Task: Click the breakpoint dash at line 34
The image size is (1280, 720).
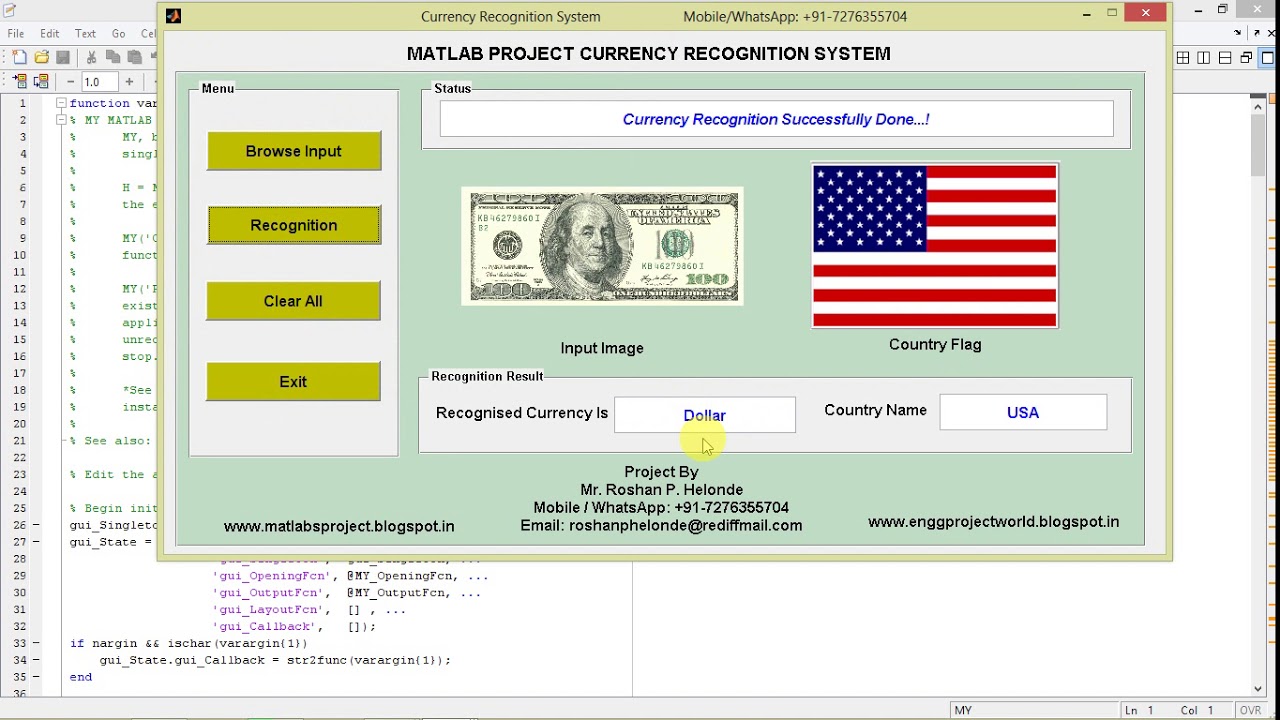Action: [37, 660]
